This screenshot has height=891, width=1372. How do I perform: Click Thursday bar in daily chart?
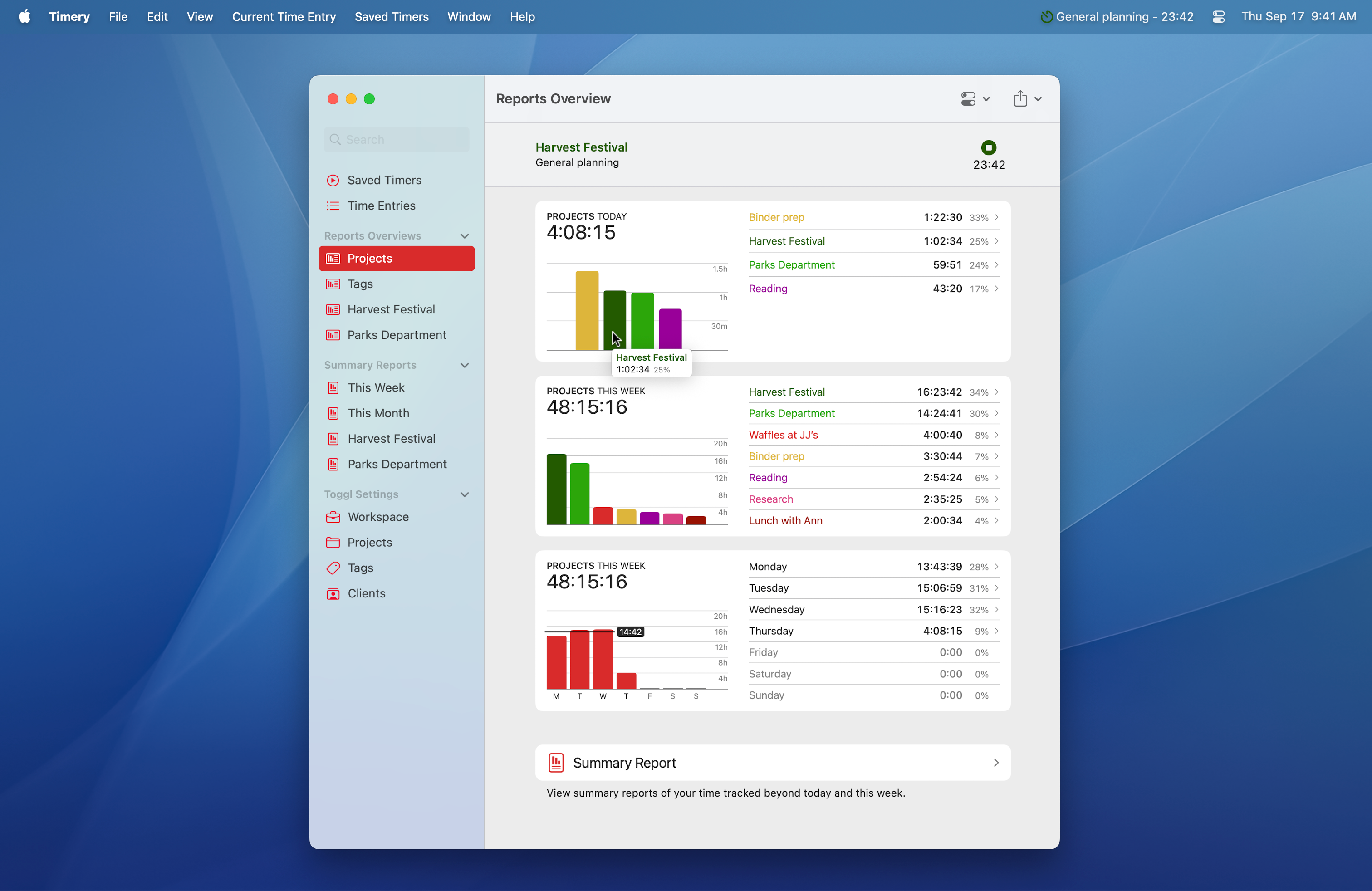coord(626,680)
